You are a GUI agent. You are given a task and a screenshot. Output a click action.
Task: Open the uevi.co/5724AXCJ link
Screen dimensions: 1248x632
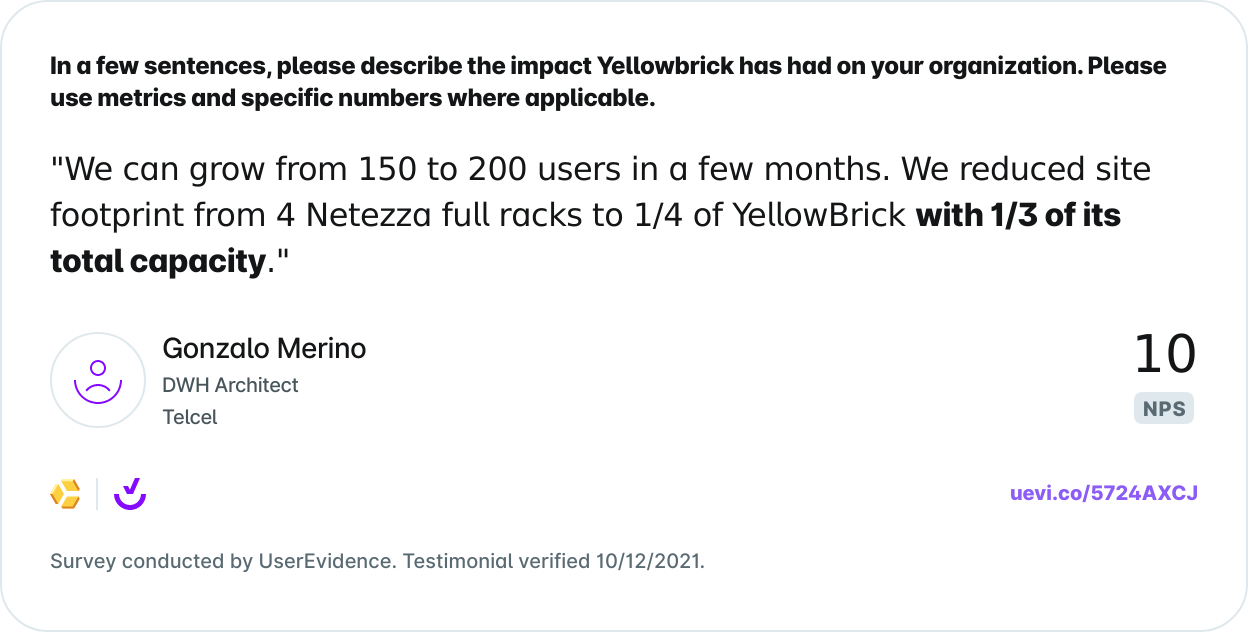point(1104,493)
